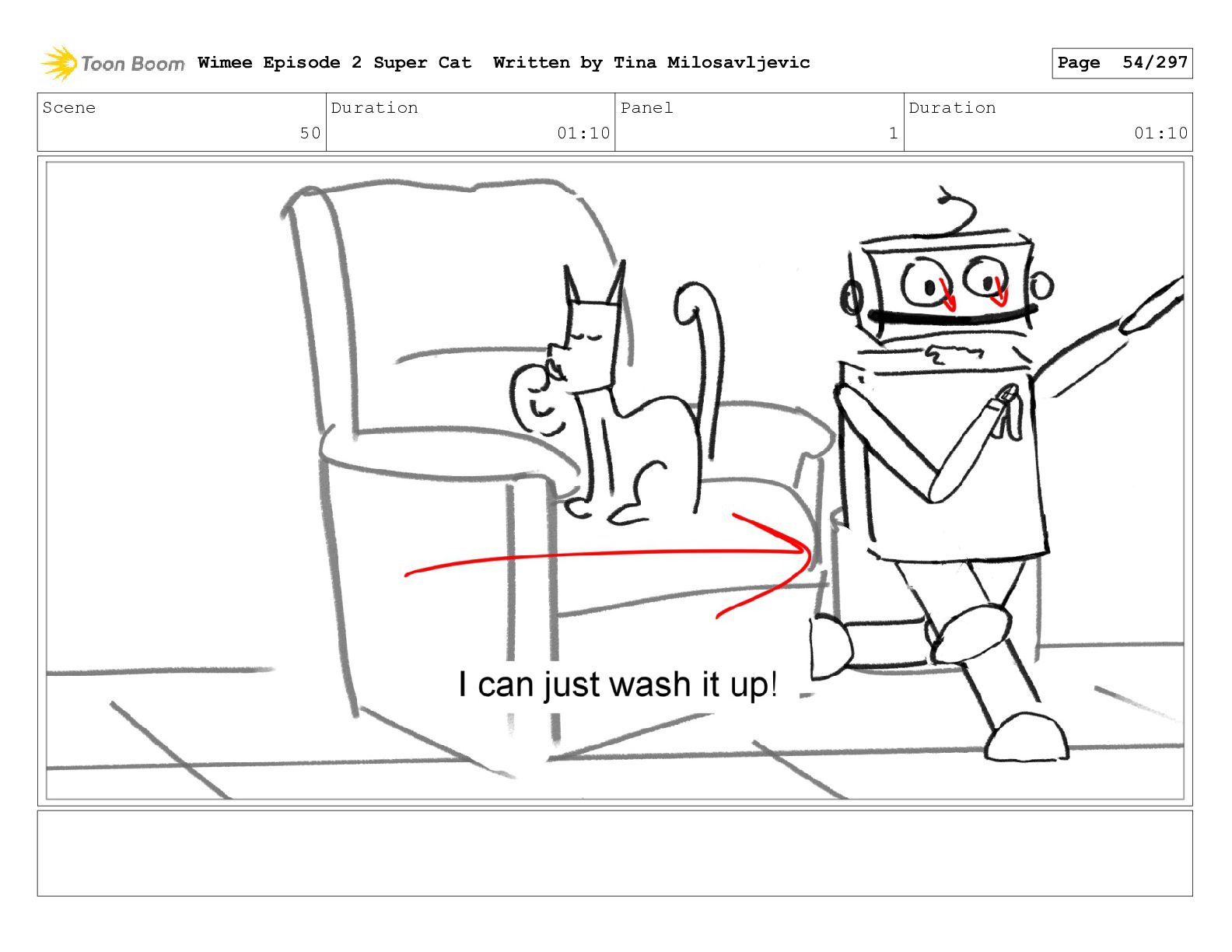Viewport: 1232px width, 952px height.
Task: Click the empty notes box below panel
Action: click(x=614, y=853)
